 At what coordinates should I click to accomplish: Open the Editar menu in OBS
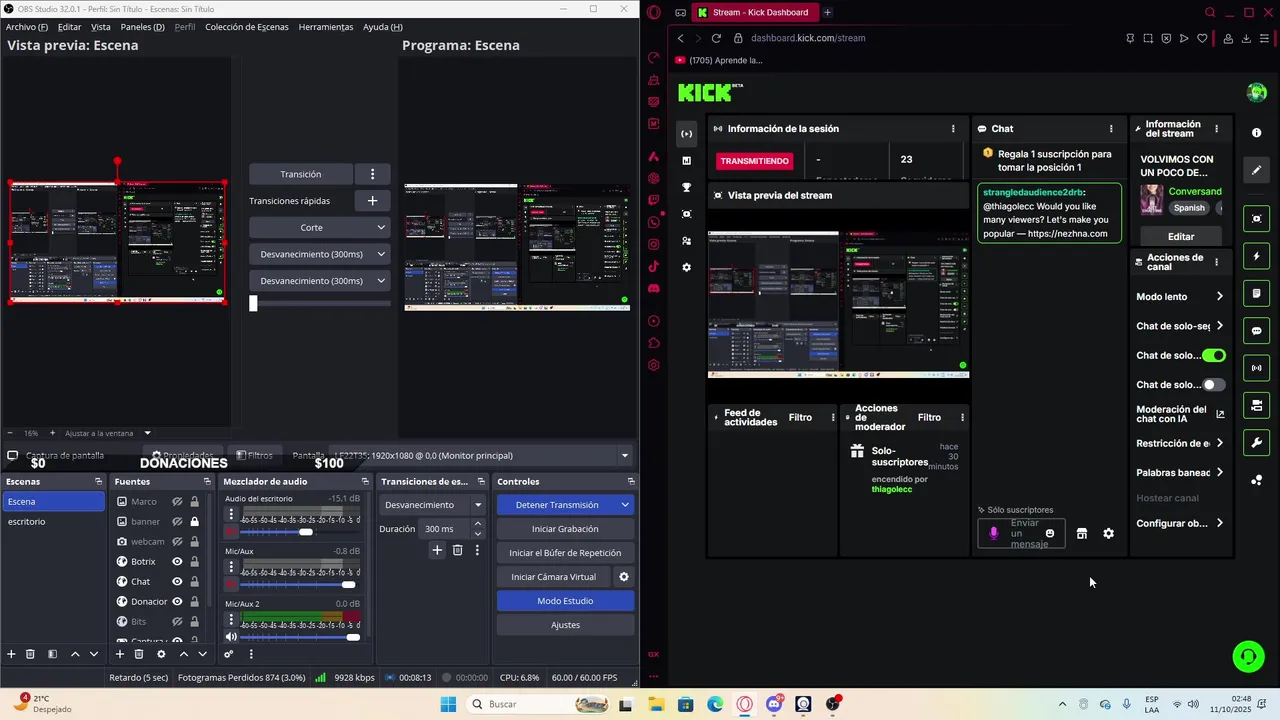tap(69, 27)
